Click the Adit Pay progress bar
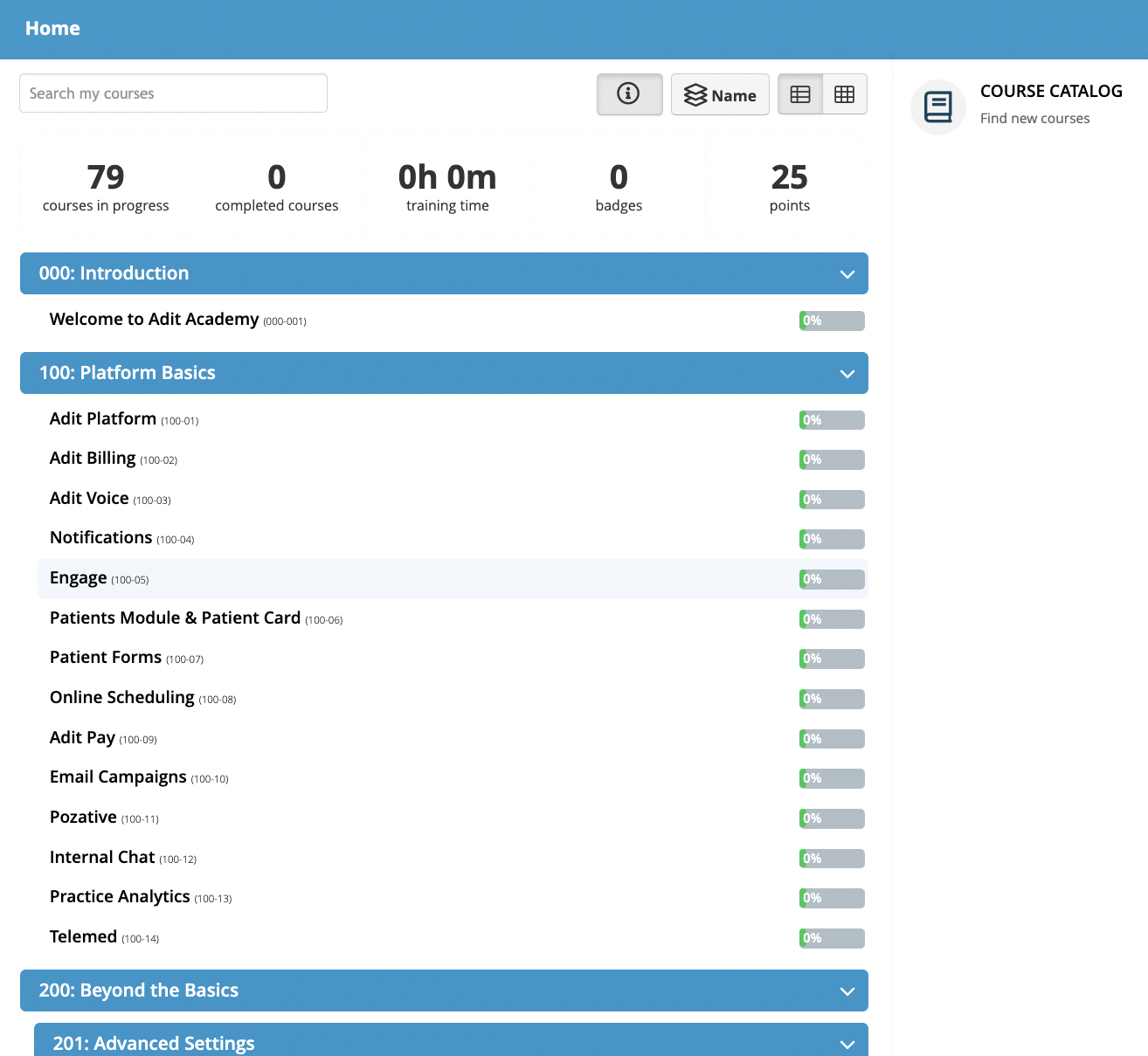 tap(832, 739)
